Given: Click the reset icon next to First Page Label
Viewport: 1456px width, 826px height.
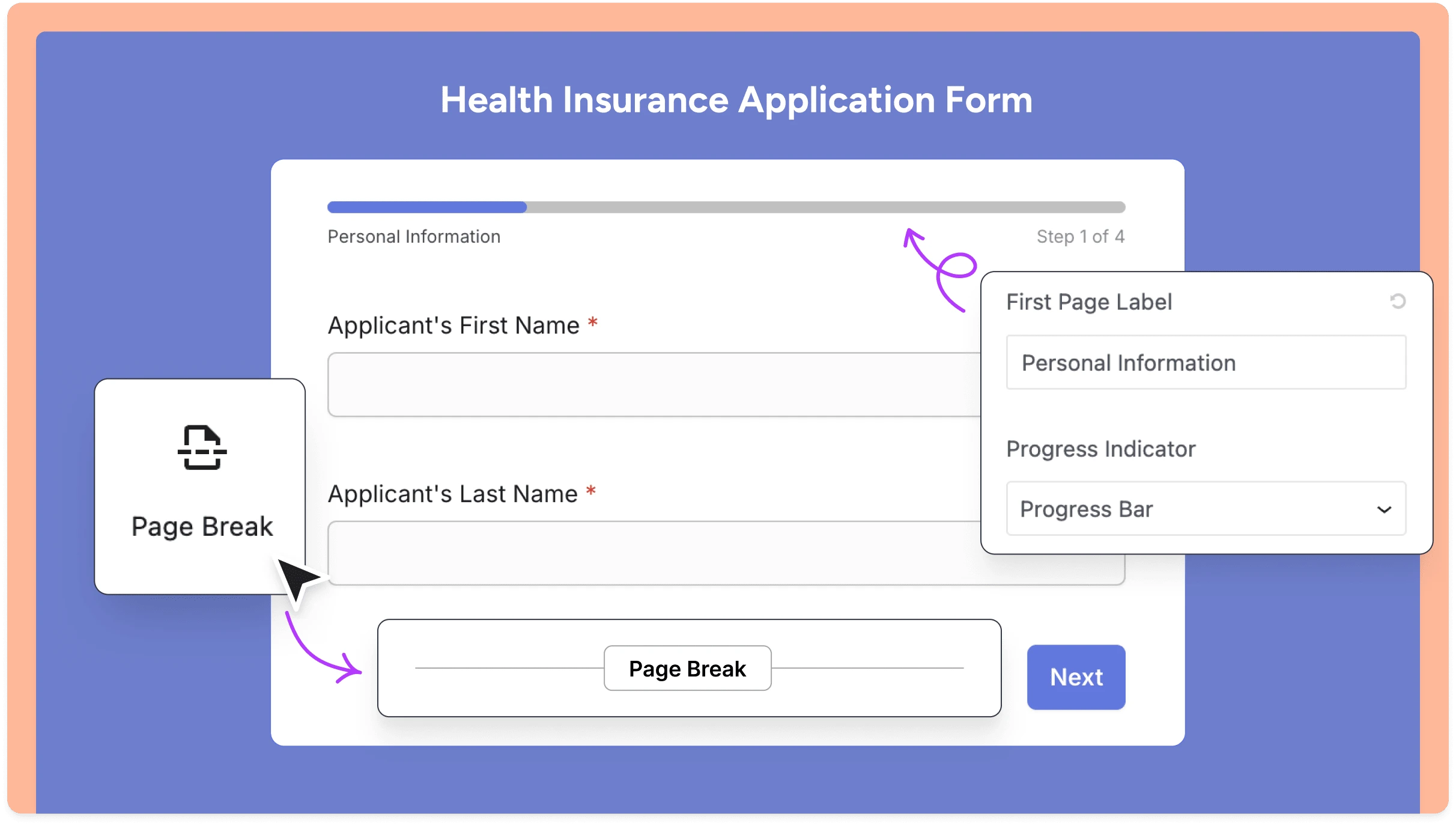Looking at the screenshot, I should 1399,300.
